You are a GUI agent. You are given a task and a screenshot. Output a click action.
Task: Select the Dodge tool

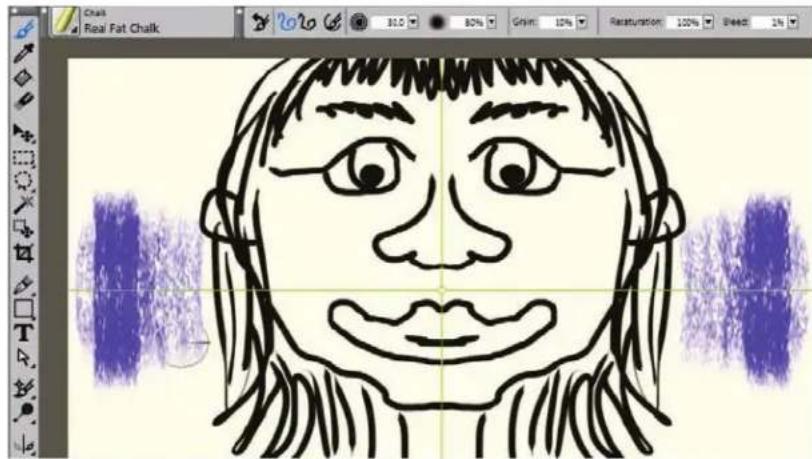24,412
